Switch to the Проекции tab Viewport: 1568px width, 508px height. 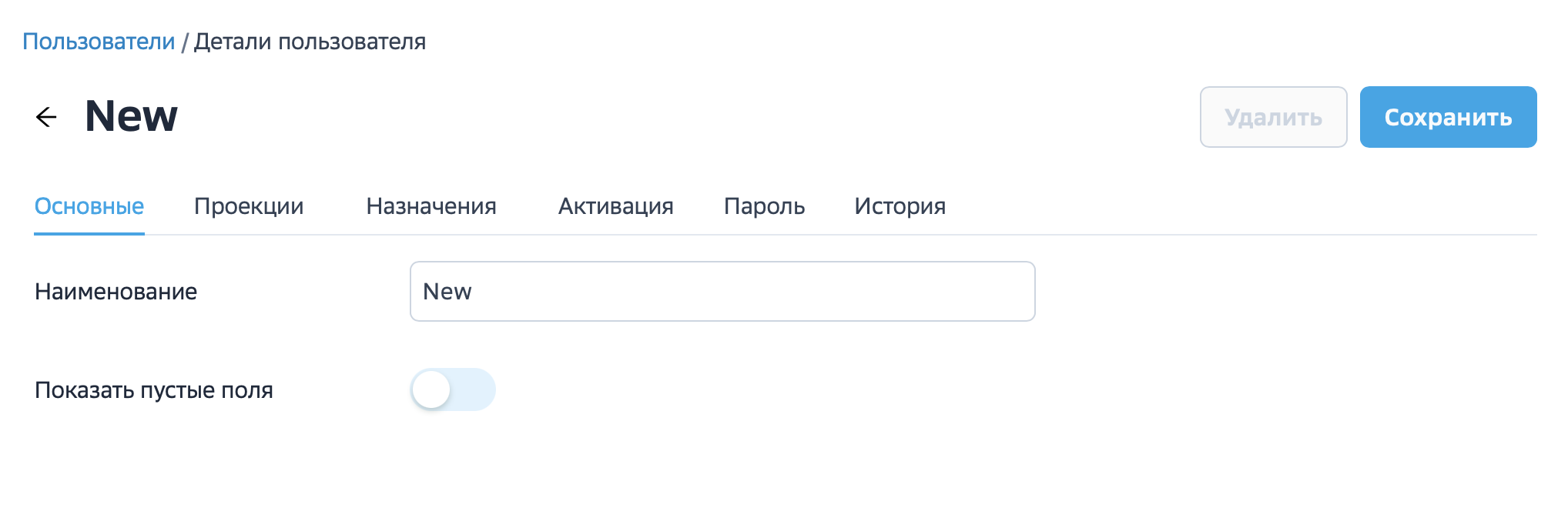249,206
